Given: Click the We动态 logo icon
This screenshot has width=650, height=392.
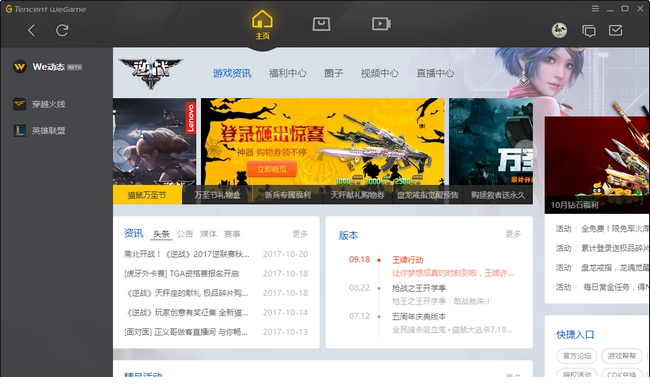Looking at the screenshot, I should [19, 67].
